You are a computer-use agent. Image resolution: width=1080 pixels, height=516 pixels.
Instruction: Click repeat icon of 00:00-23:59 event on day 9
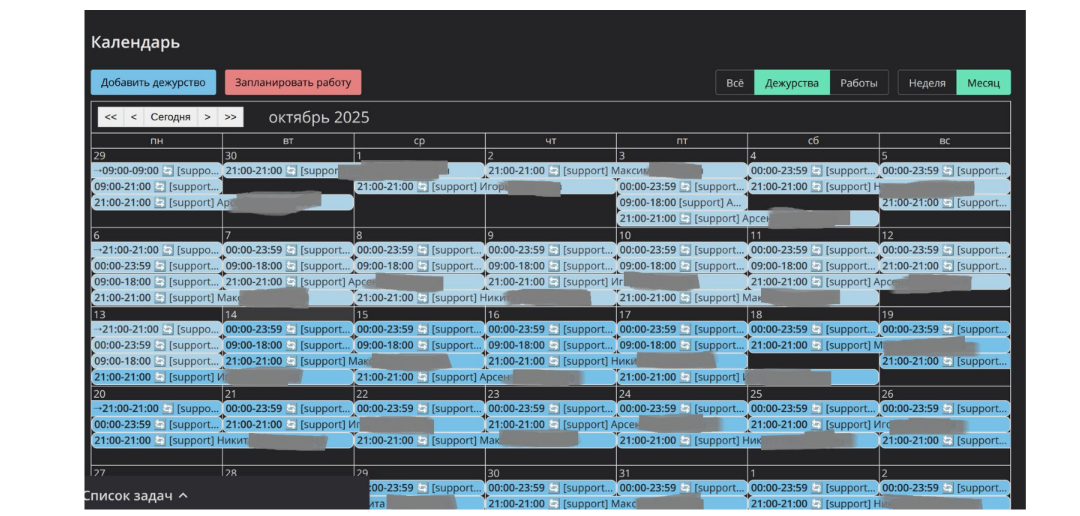554,250
